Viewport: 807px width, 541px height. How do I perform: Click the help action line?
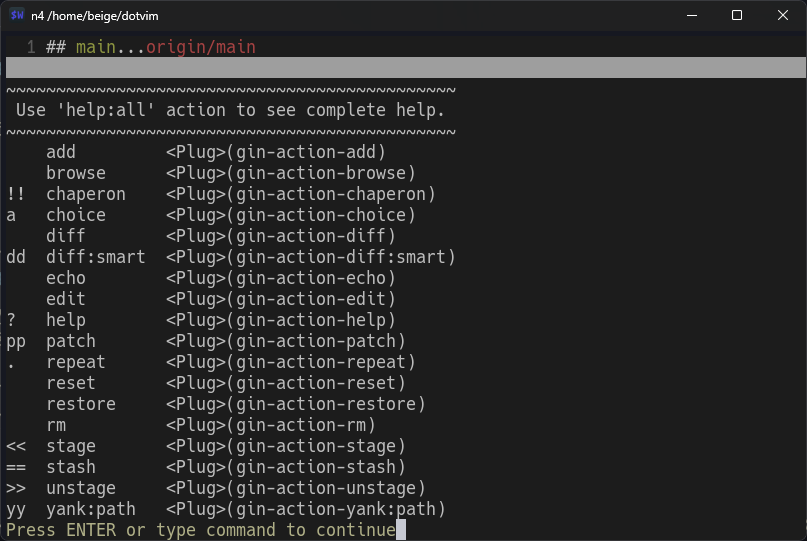pos(66,320)
